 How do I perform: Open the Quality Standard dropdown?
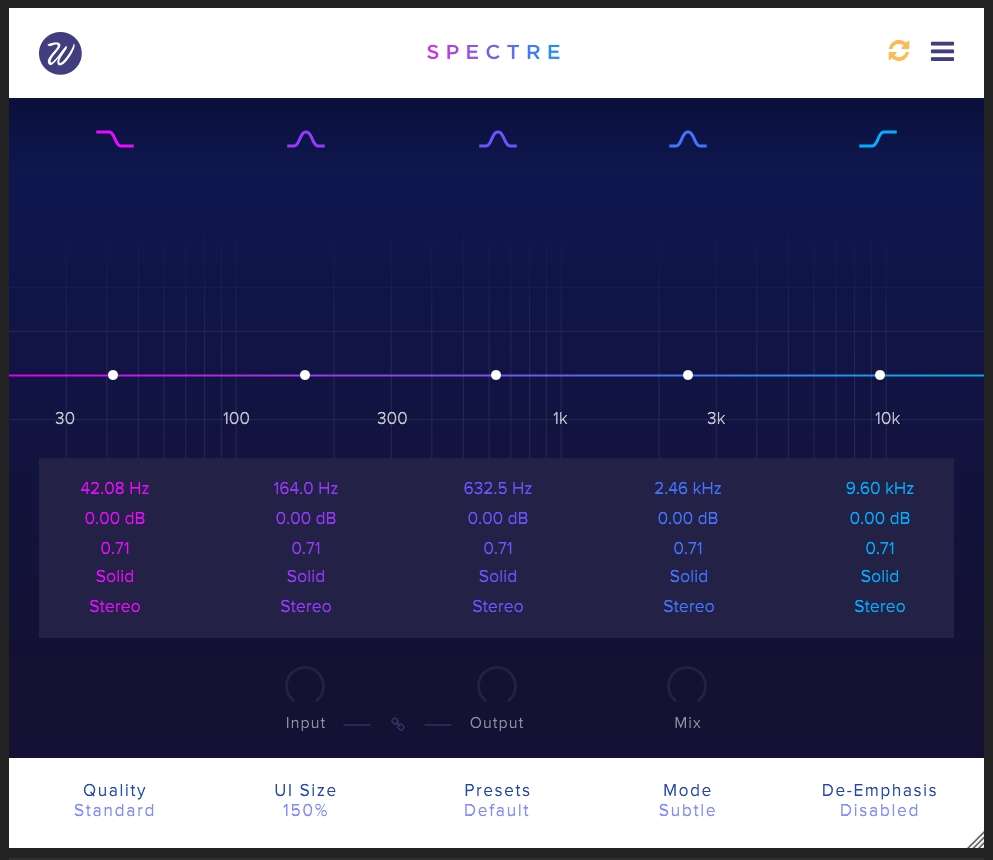pos(114,800)
